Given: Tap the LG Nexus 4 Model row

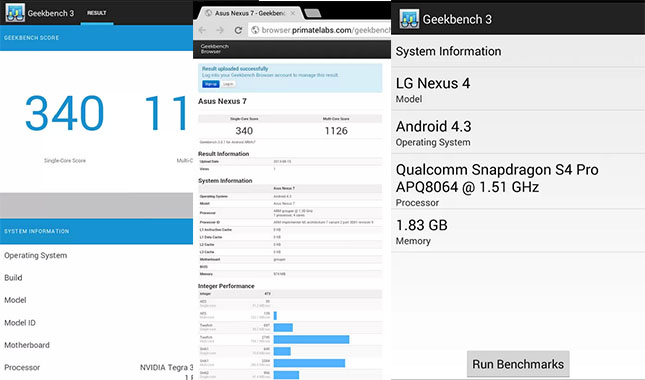Looking at the screenshot, I should 518,89.
